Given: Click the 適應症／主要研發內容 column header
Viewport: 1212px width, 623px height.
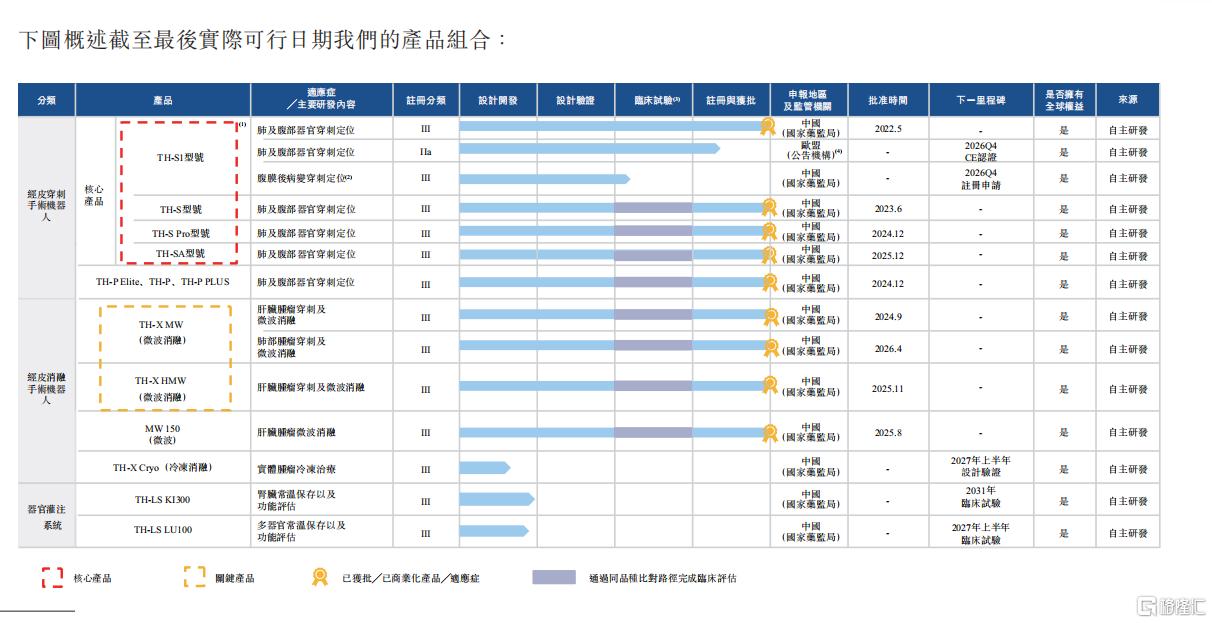Looking at the screenshot, I should [321, 100].
